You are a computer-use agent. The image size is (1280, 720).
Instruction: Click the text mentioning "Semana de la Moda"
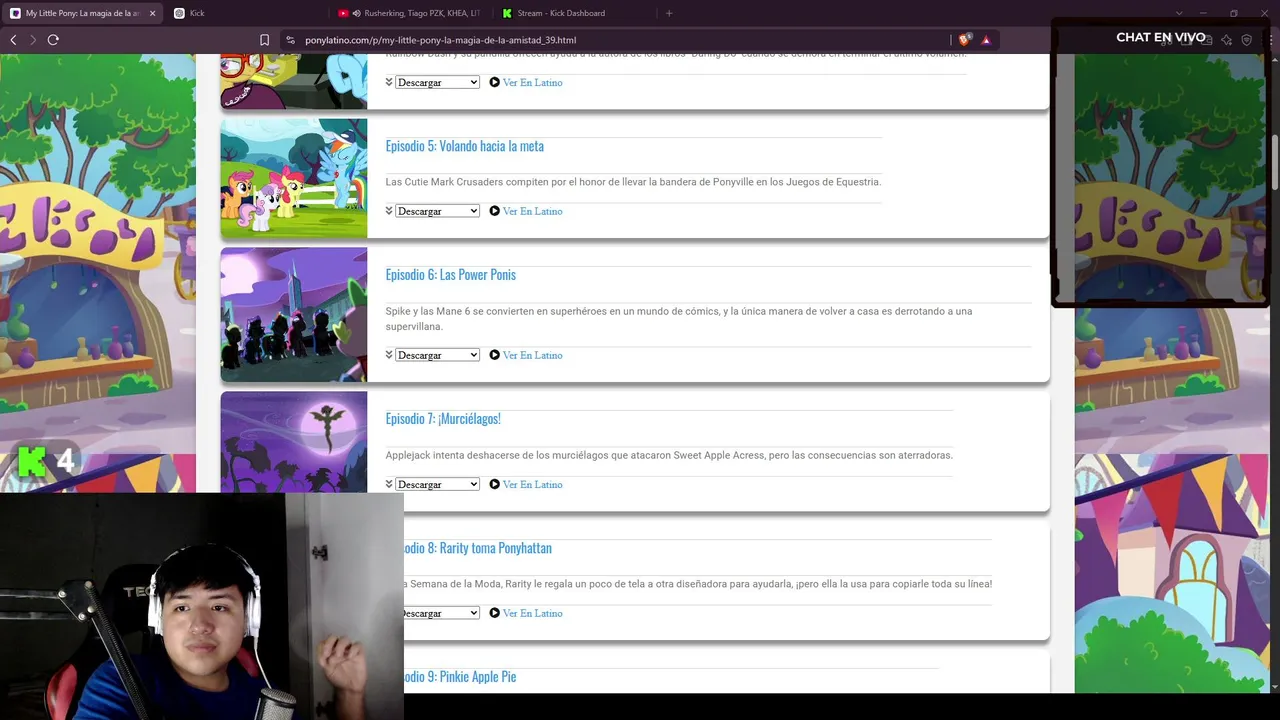698,584
